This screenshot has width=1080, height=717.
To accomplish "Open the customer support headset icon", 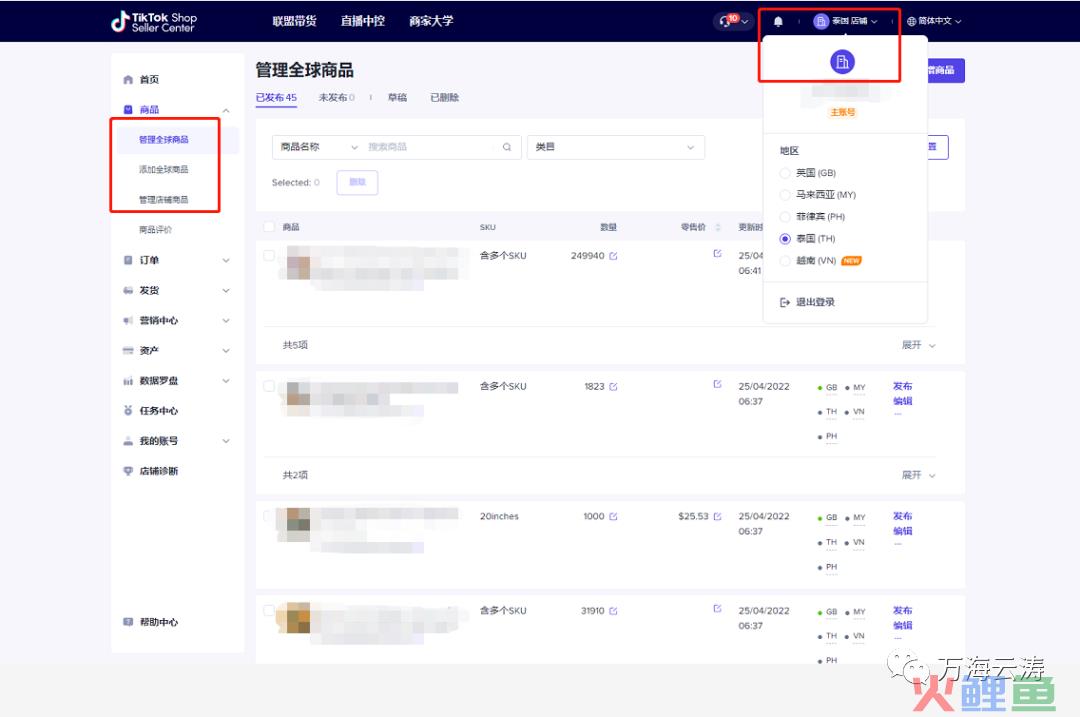I will pyautogui.click(x=725, y=21).
